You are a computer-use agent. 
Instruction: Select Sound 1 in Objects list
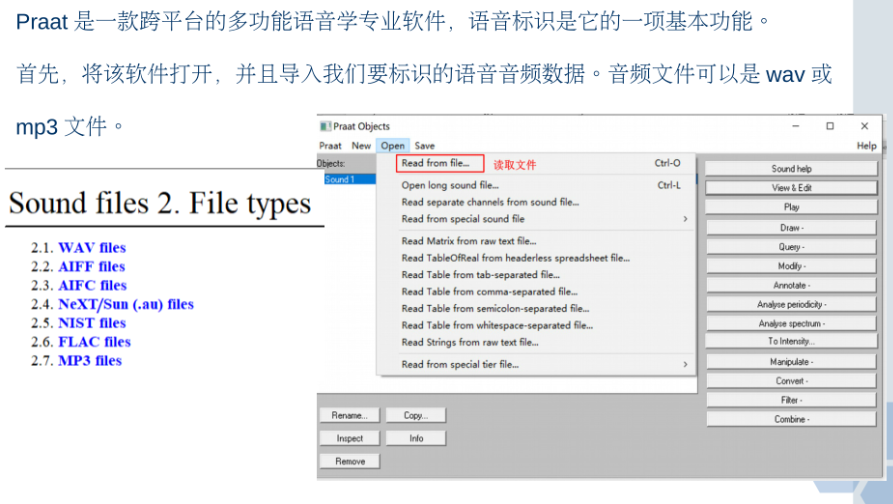pos(349,179)
